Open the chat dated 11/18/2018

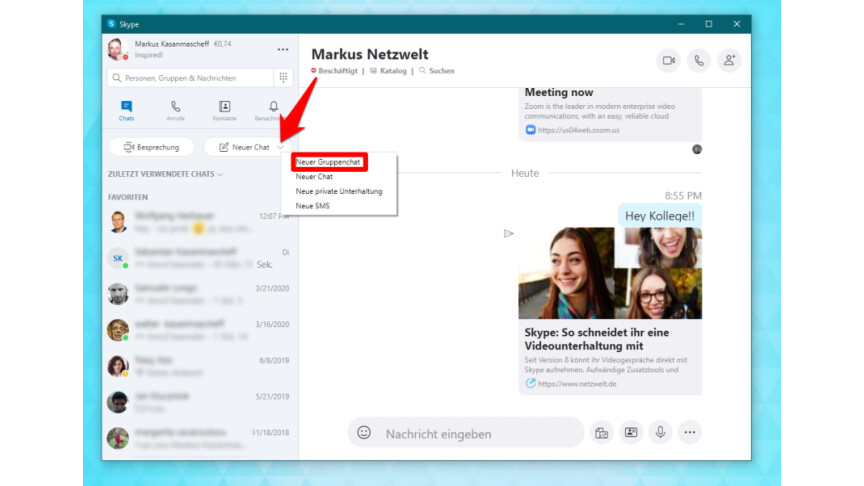[198, 438]
